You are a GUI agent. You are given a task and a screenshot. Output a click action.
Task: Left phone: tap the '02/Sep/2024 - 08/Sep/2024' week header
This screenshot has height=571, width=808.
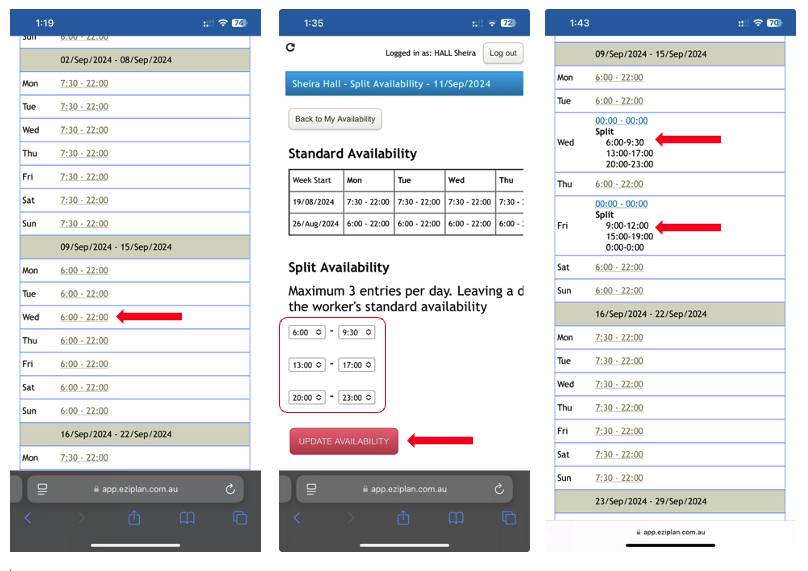(x=135, y=60)
